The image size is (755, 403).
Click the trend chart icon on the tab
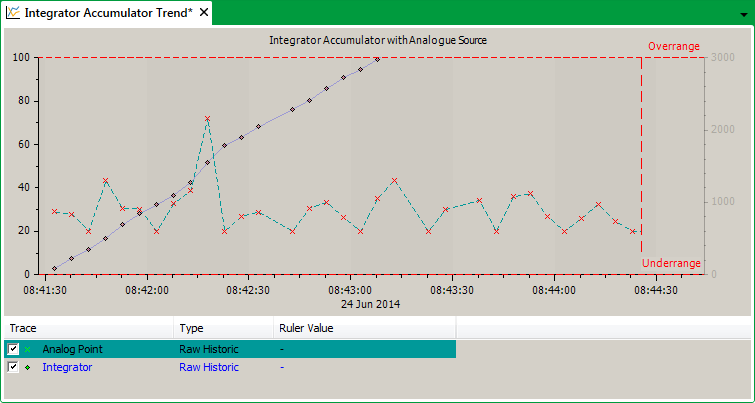(x=13, y=12)
